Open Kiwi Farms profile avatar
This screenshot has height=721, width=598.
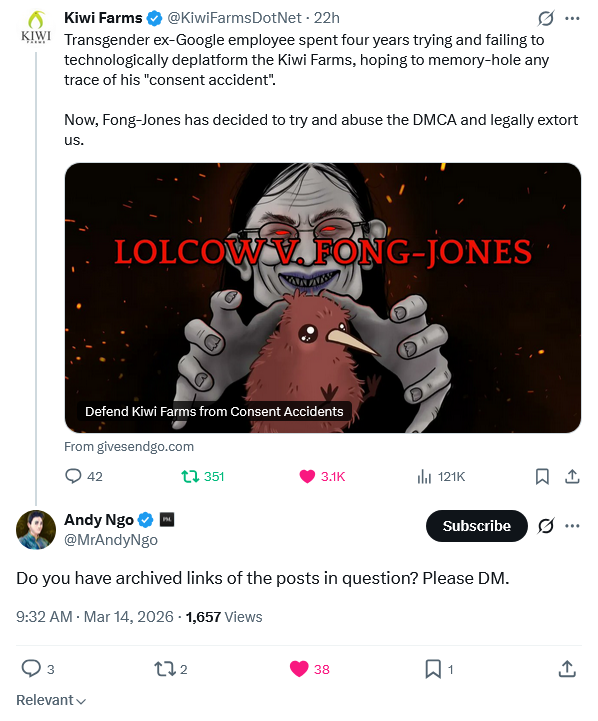click(x=36, y=27)
